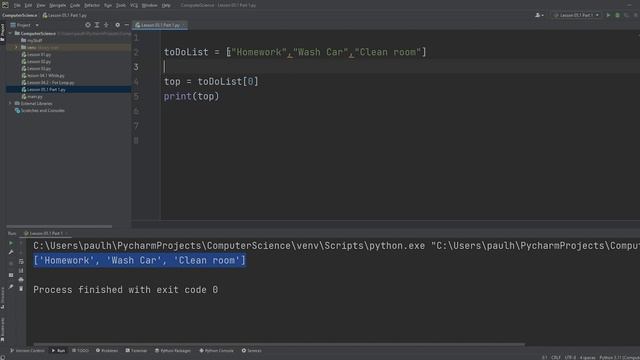Image resolution: width=640 pixels, height=360 pixels.
Task: Open the Navigate menu
Action: click(58, 5)
